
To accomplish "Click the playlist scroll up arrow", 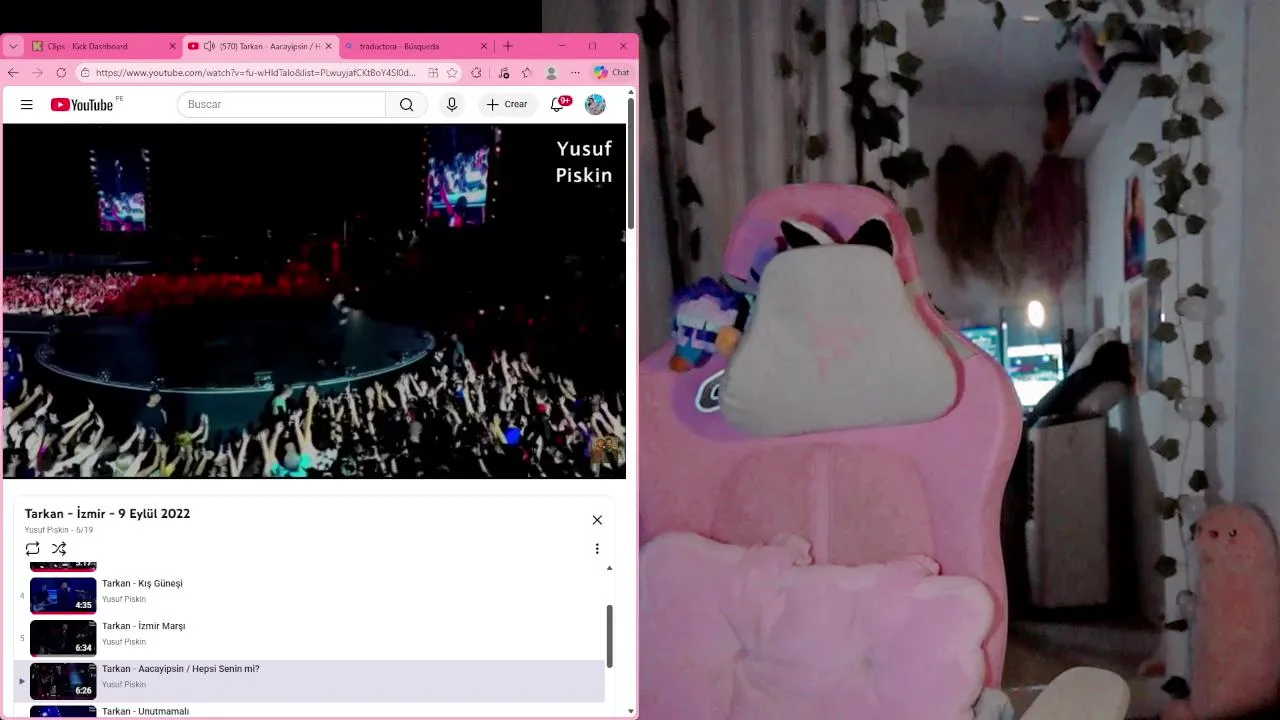I will point(609,568).
